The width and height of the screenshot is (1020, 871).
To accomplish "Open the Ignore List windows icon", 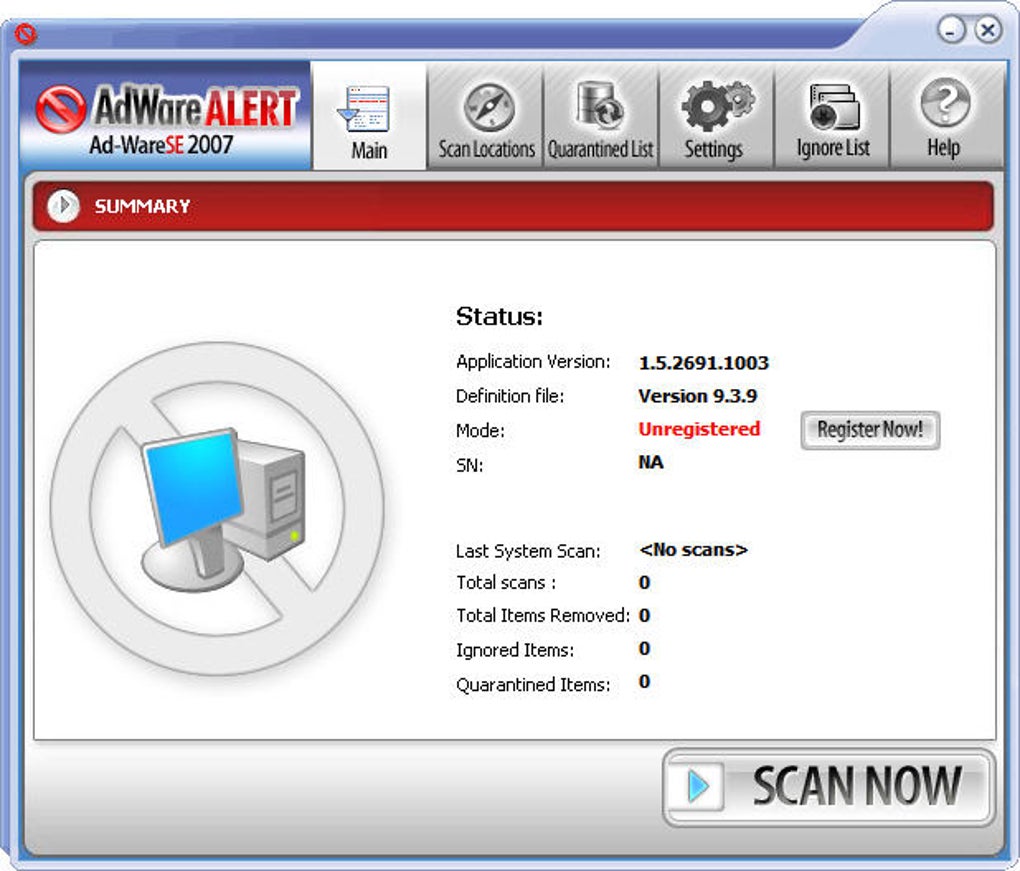I will pyautogui.click(x=835, y=107).
